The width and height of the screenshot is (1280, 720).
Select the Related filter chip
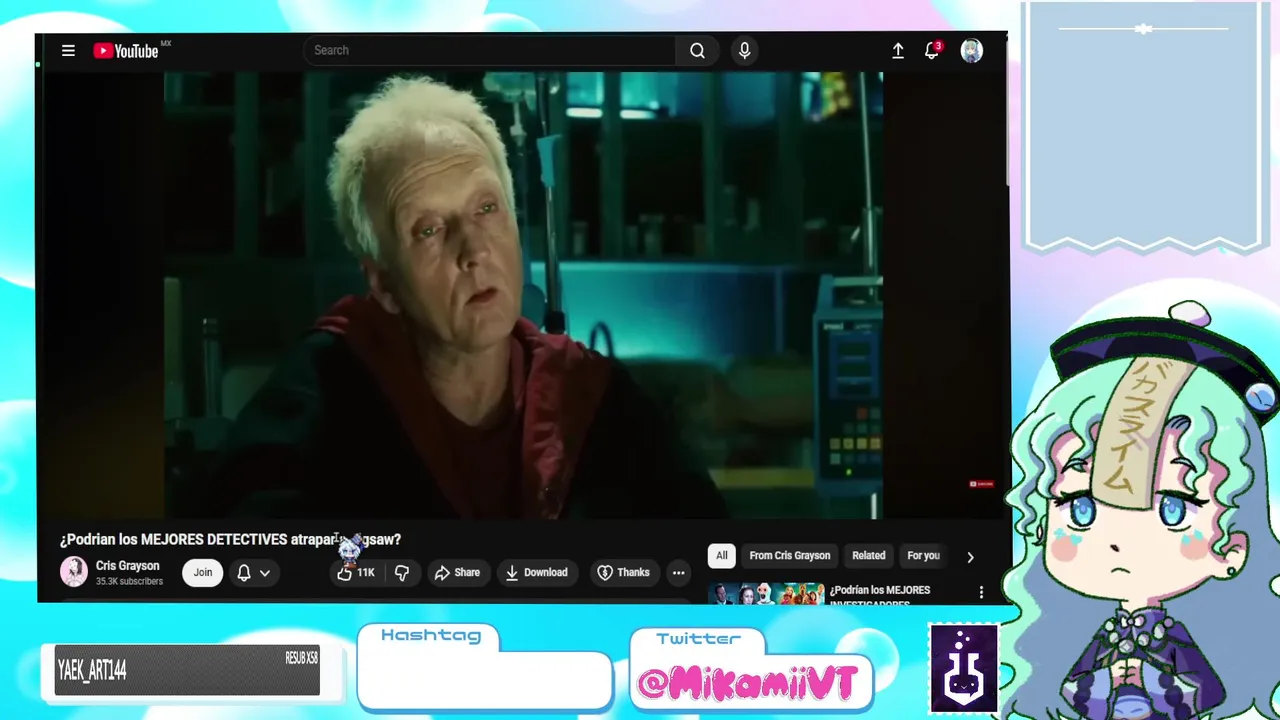pos(868,556)
